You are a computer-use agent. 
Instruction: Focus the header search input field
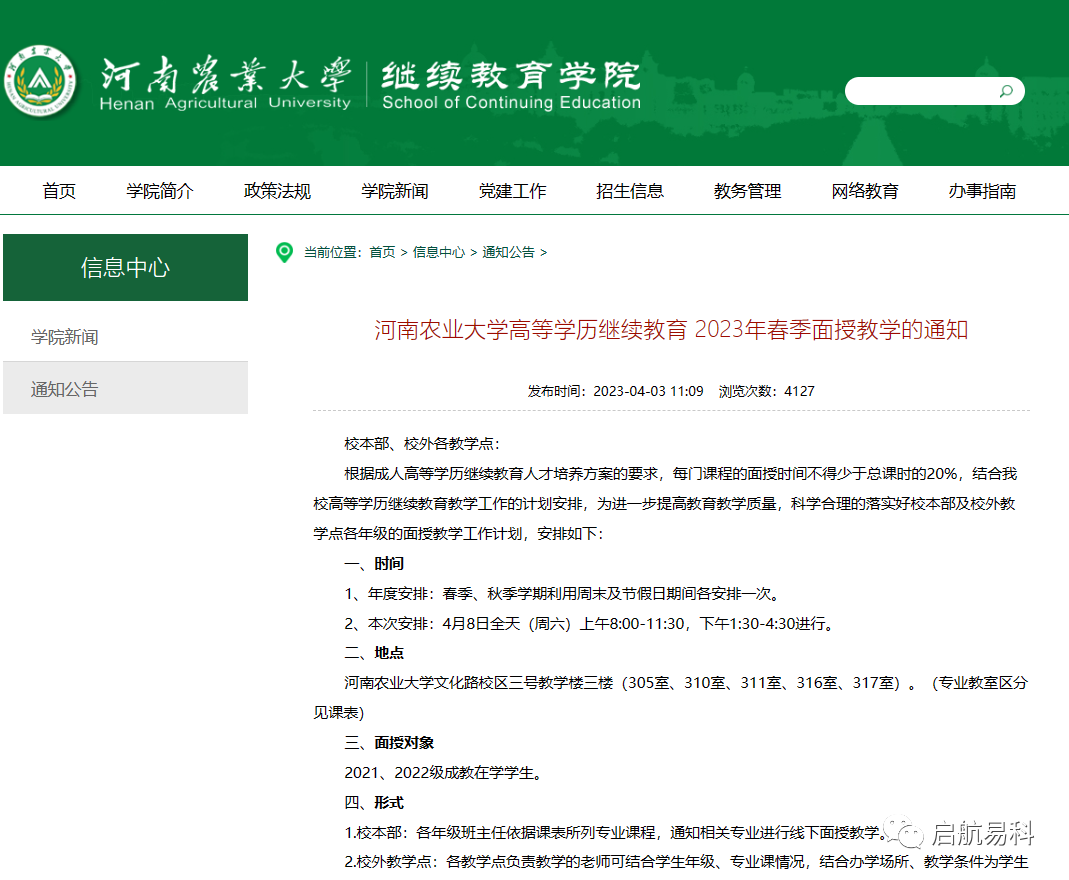tap(934, 91)
